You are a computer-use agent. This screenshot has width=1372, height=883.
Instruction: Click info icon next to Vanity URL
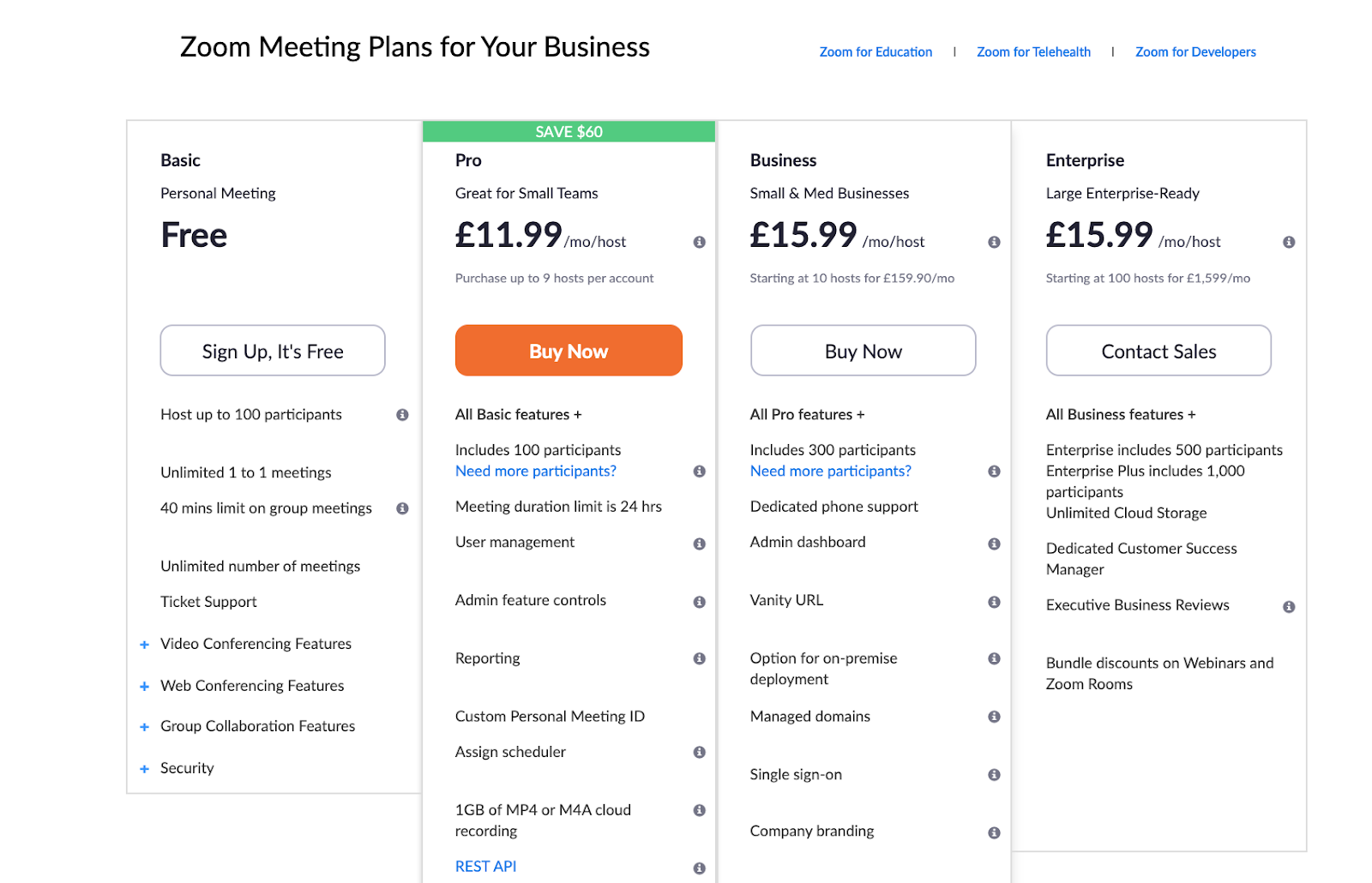(994, 602)
